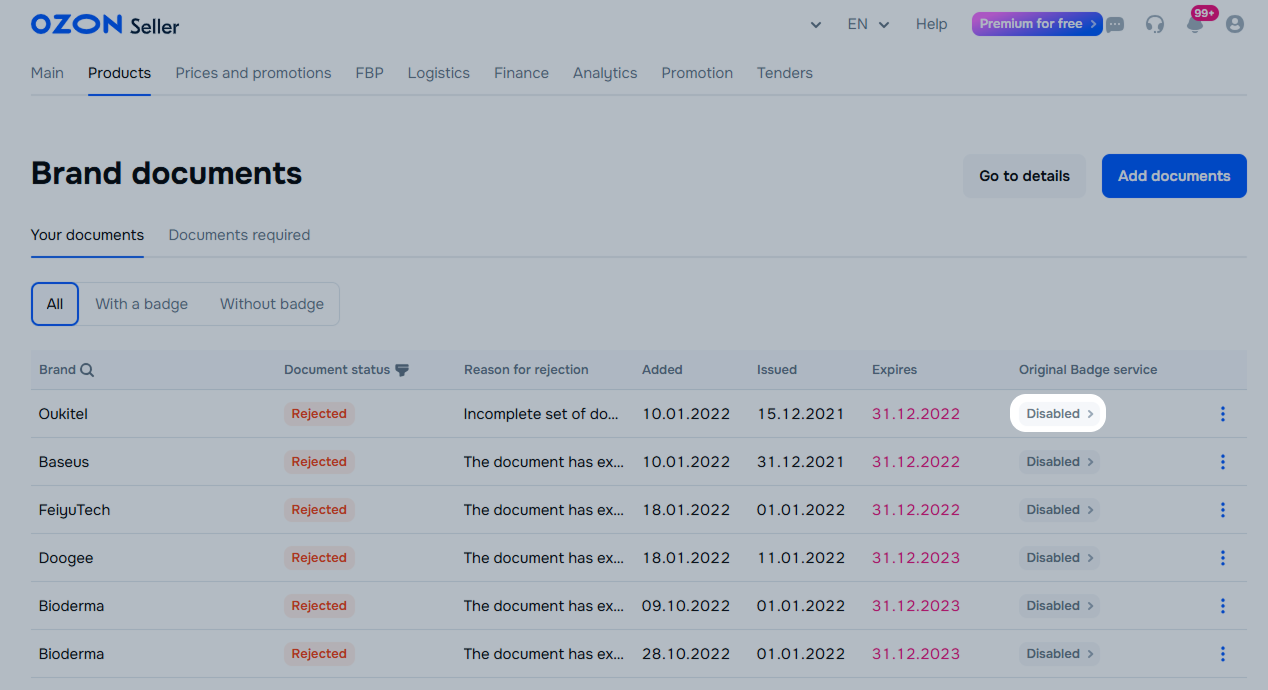Screen dimensions: 1268x690
Task: Click the Rejected status for Baseus
Action: click(x=319, y=462)
